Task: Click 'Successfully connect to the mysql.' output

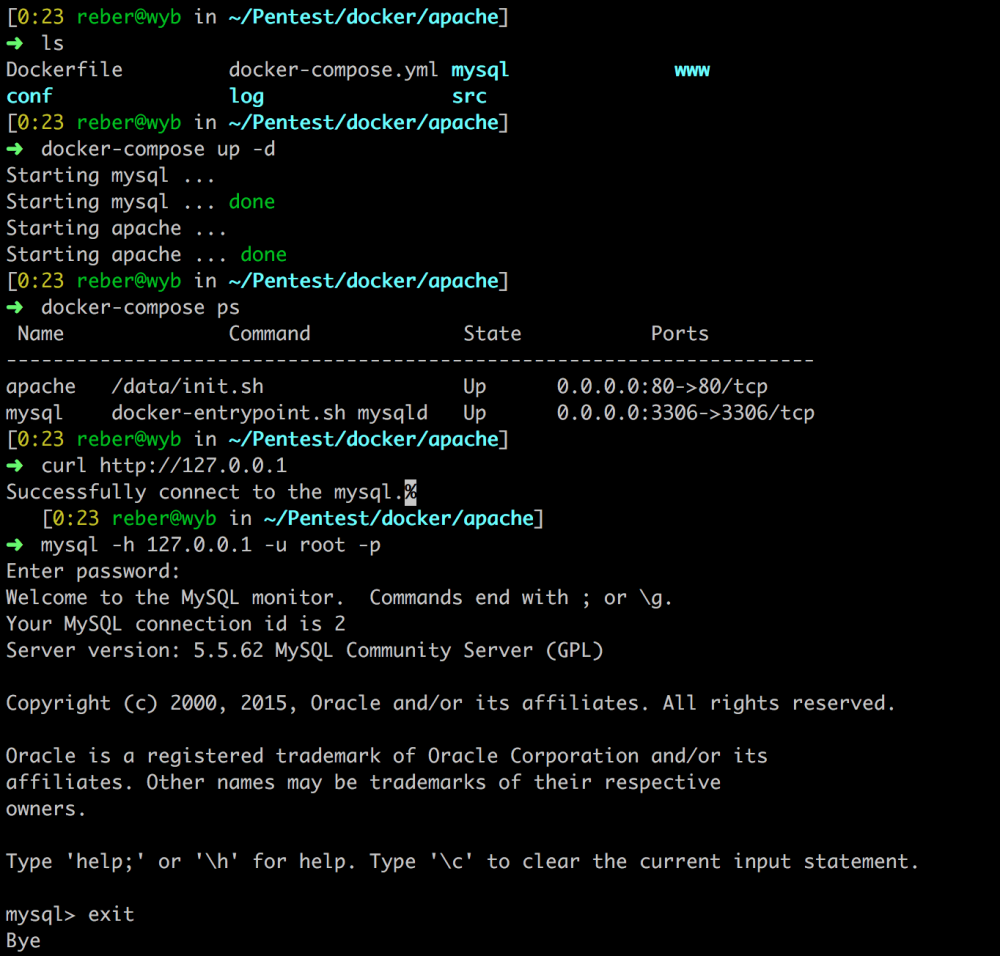Action: tap(205, 492)
